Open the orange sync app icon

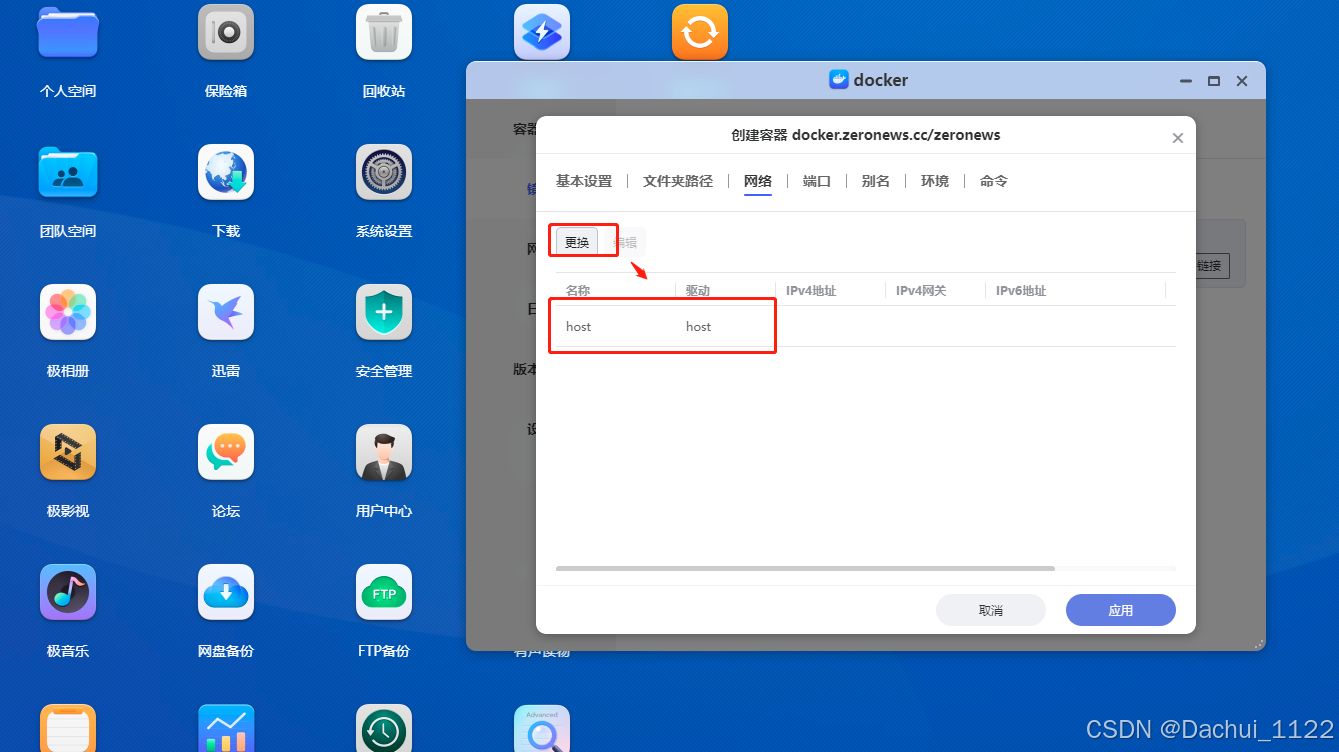[x=700, y=32]
